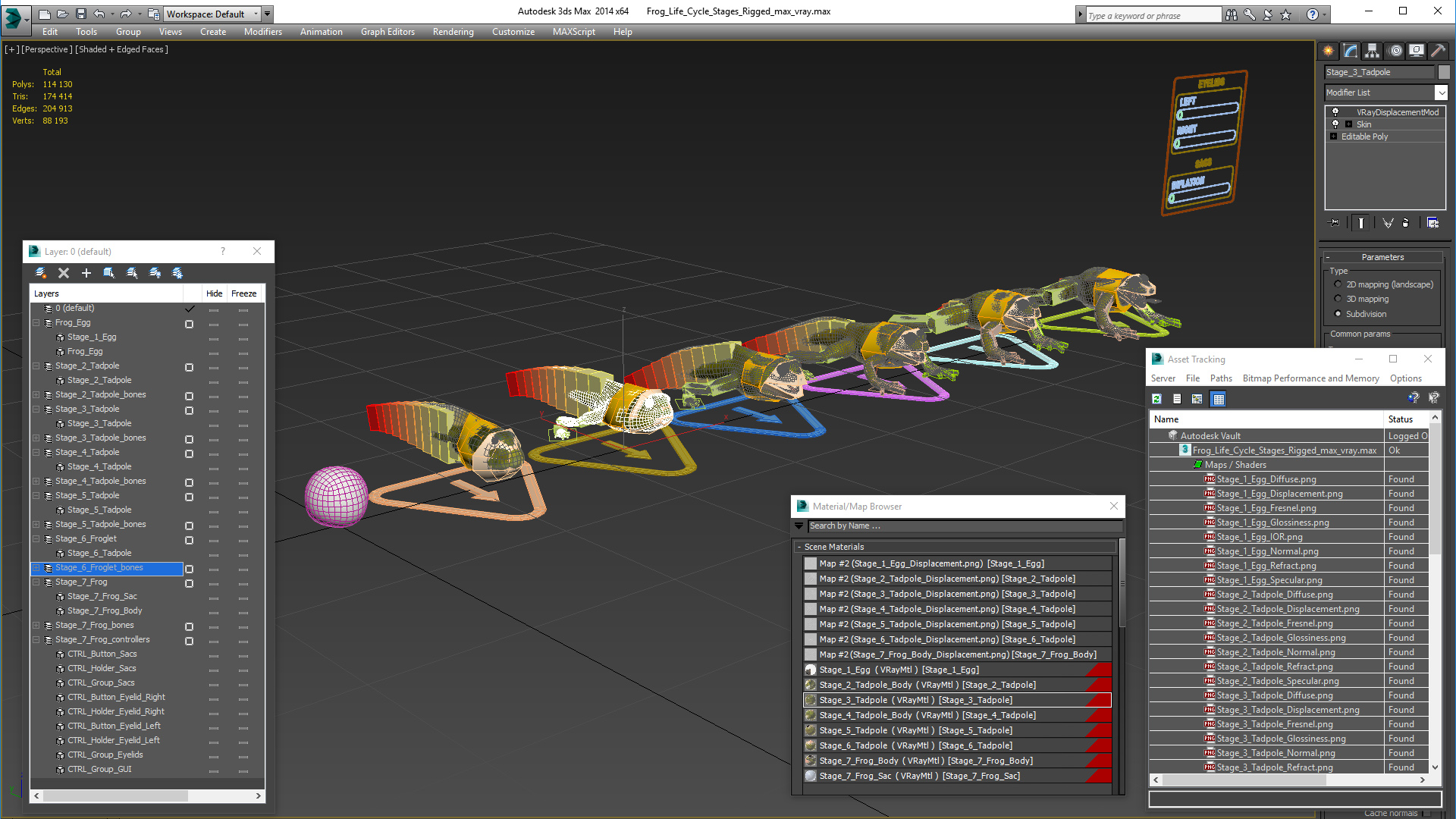Open the MAXScript menu
The image size is (1456, 819).
coord(573,32)
